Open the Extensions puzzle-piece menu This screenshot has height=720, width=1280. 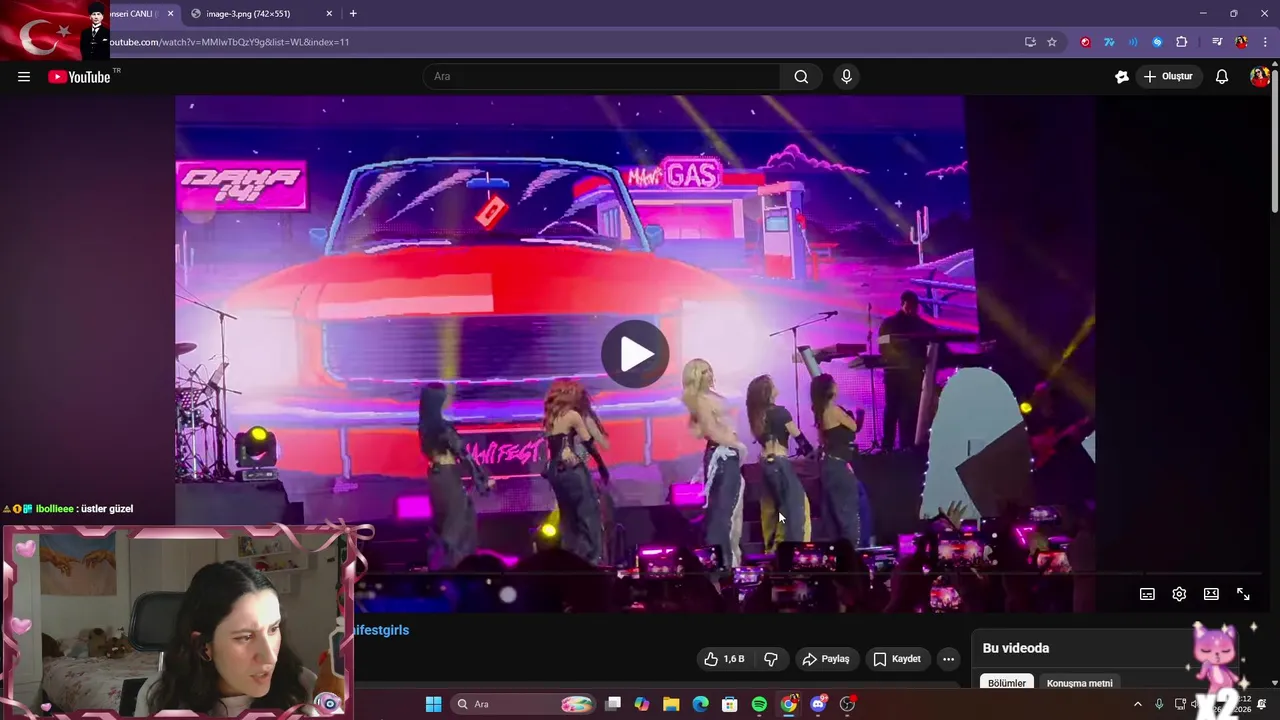tap(1182, 42)
